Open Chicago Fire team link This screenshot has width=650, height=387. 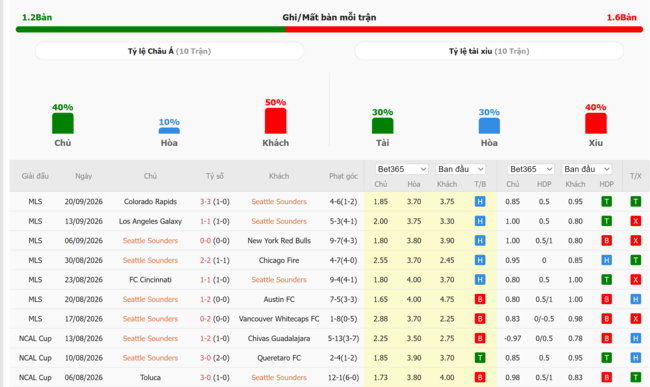point(279,260)
